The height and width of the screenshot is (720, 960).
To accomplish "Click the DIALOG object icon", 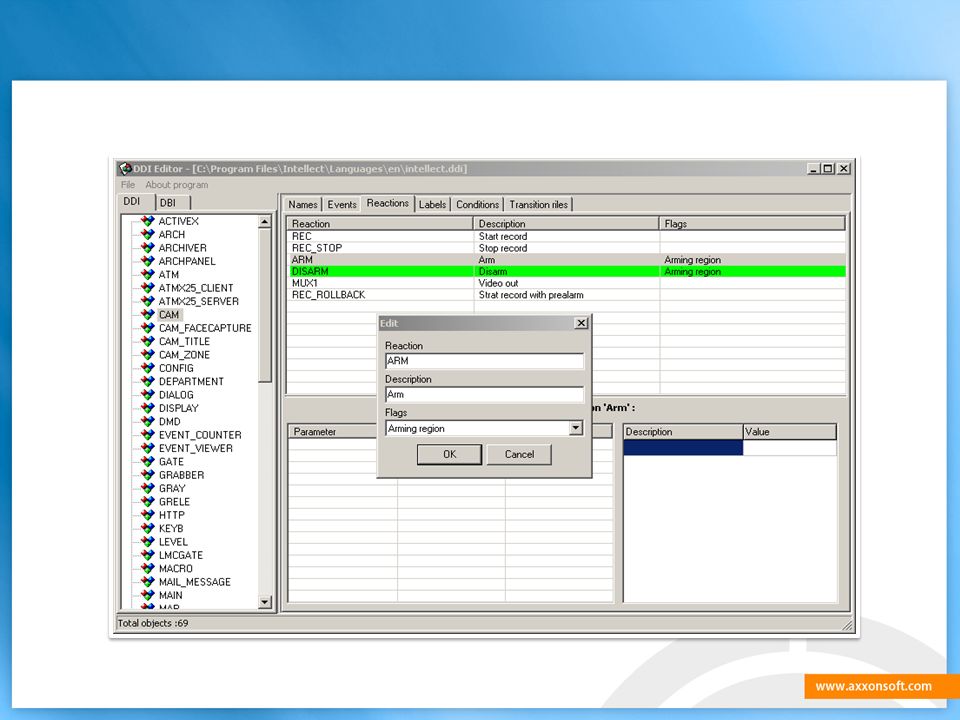I will tap(148, 395).
